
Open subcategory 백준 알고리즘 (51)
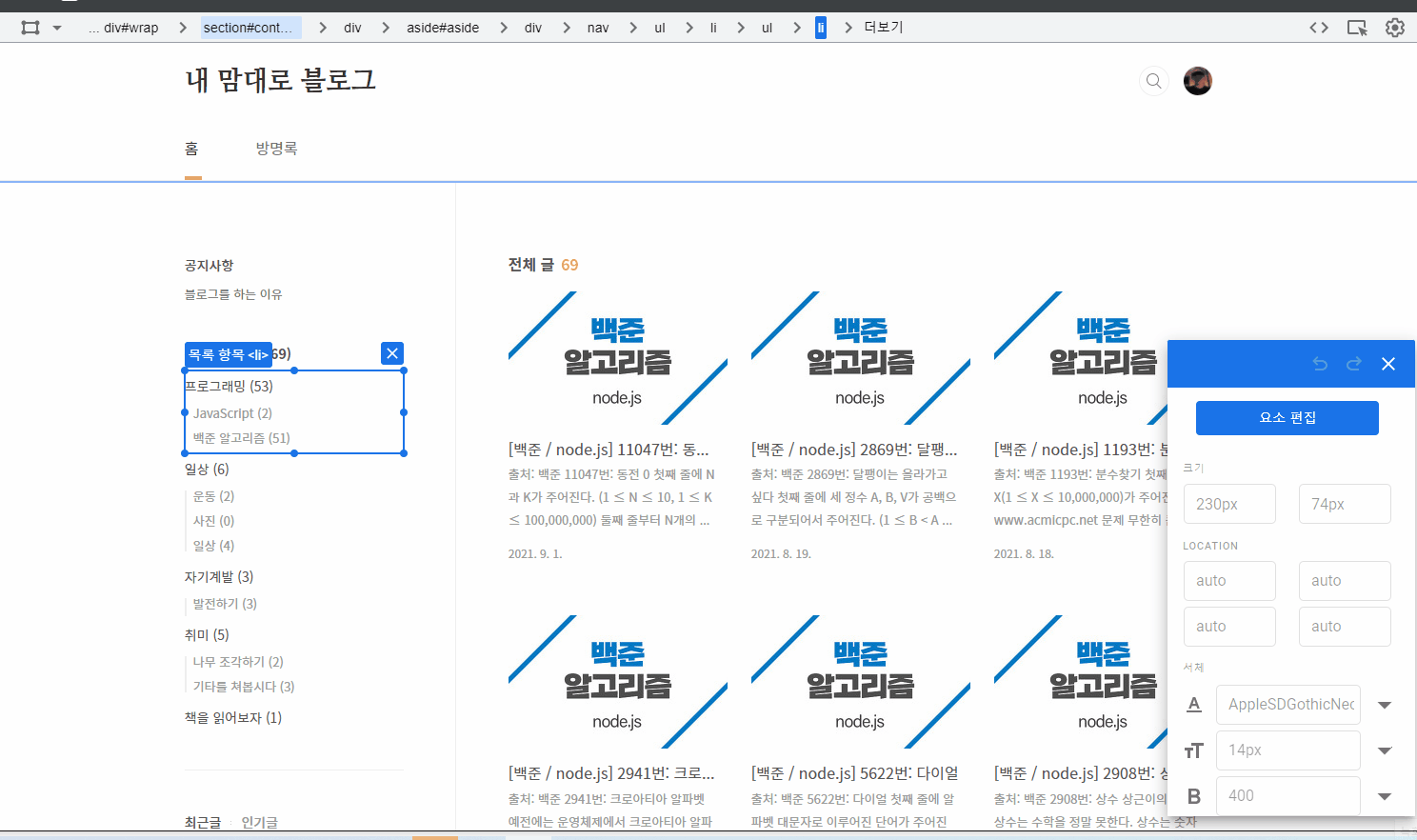point(242,438)
